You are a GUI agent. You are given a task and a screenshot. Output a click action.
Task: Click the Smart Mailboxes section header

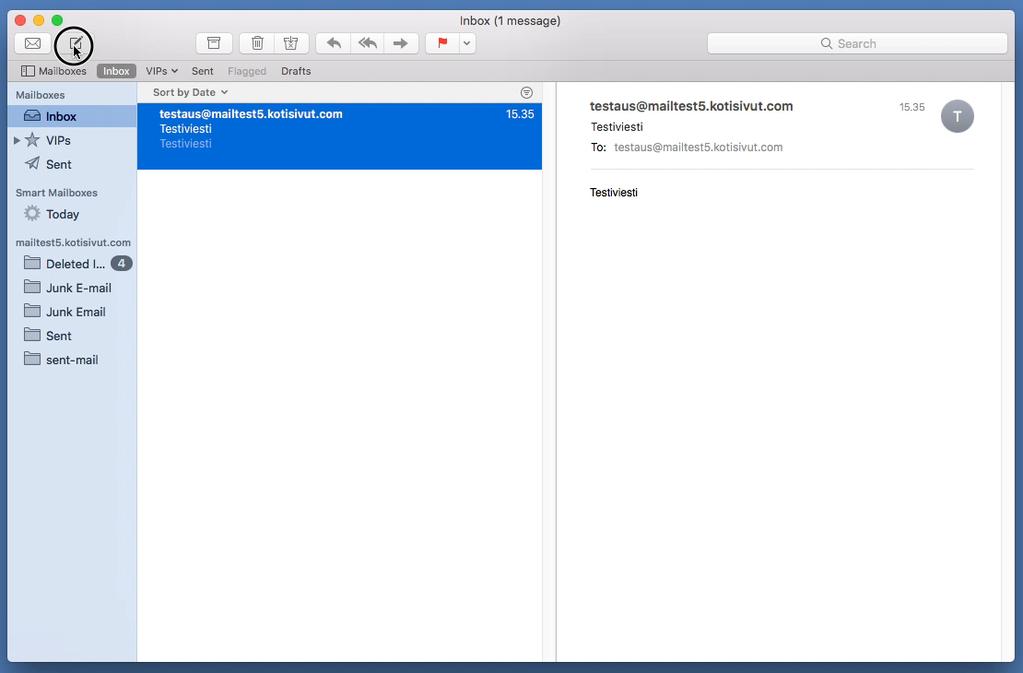point(57,193)
